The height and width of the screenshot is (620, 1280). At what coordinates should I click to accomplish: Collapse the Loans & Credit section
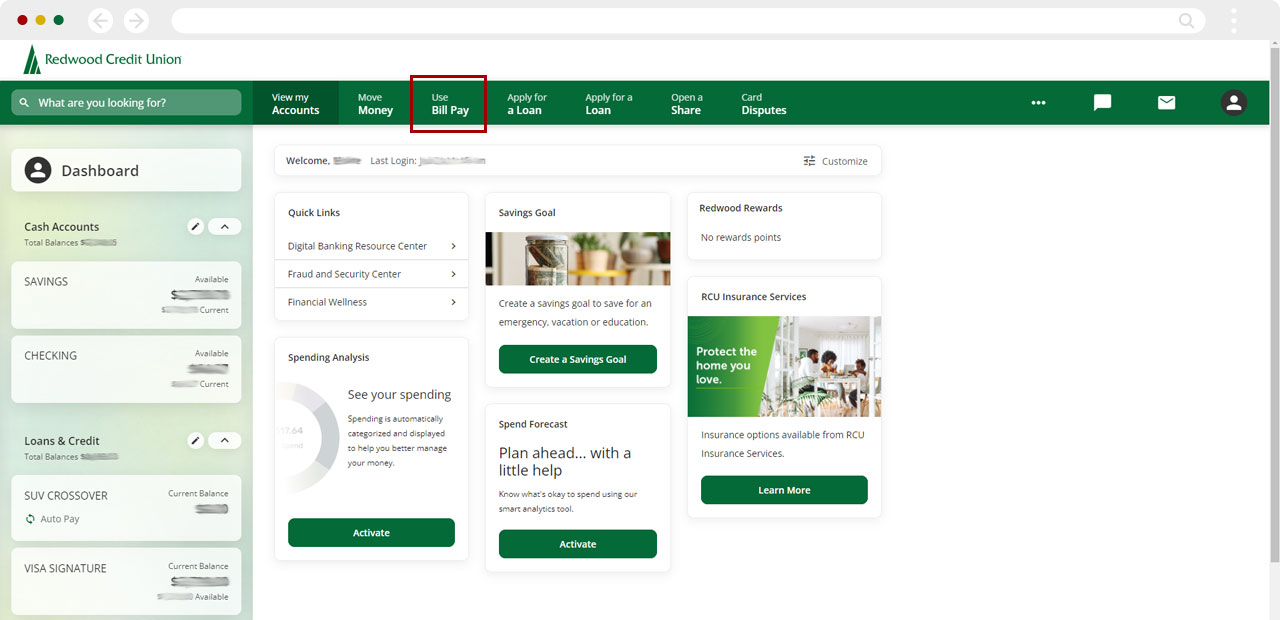click(x=224, y=441)
